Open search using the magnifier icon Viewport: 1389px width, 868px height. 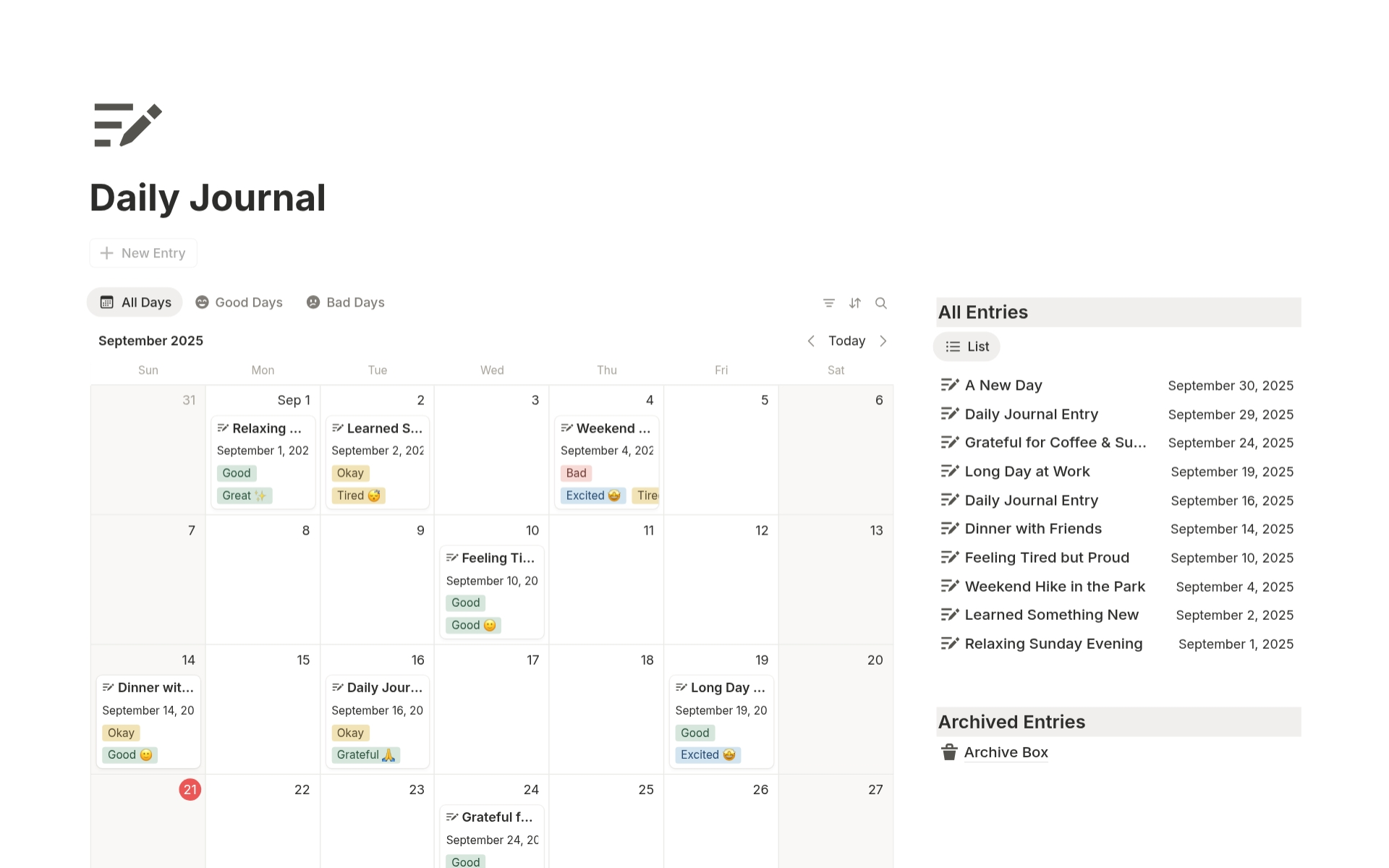[881, 302]
